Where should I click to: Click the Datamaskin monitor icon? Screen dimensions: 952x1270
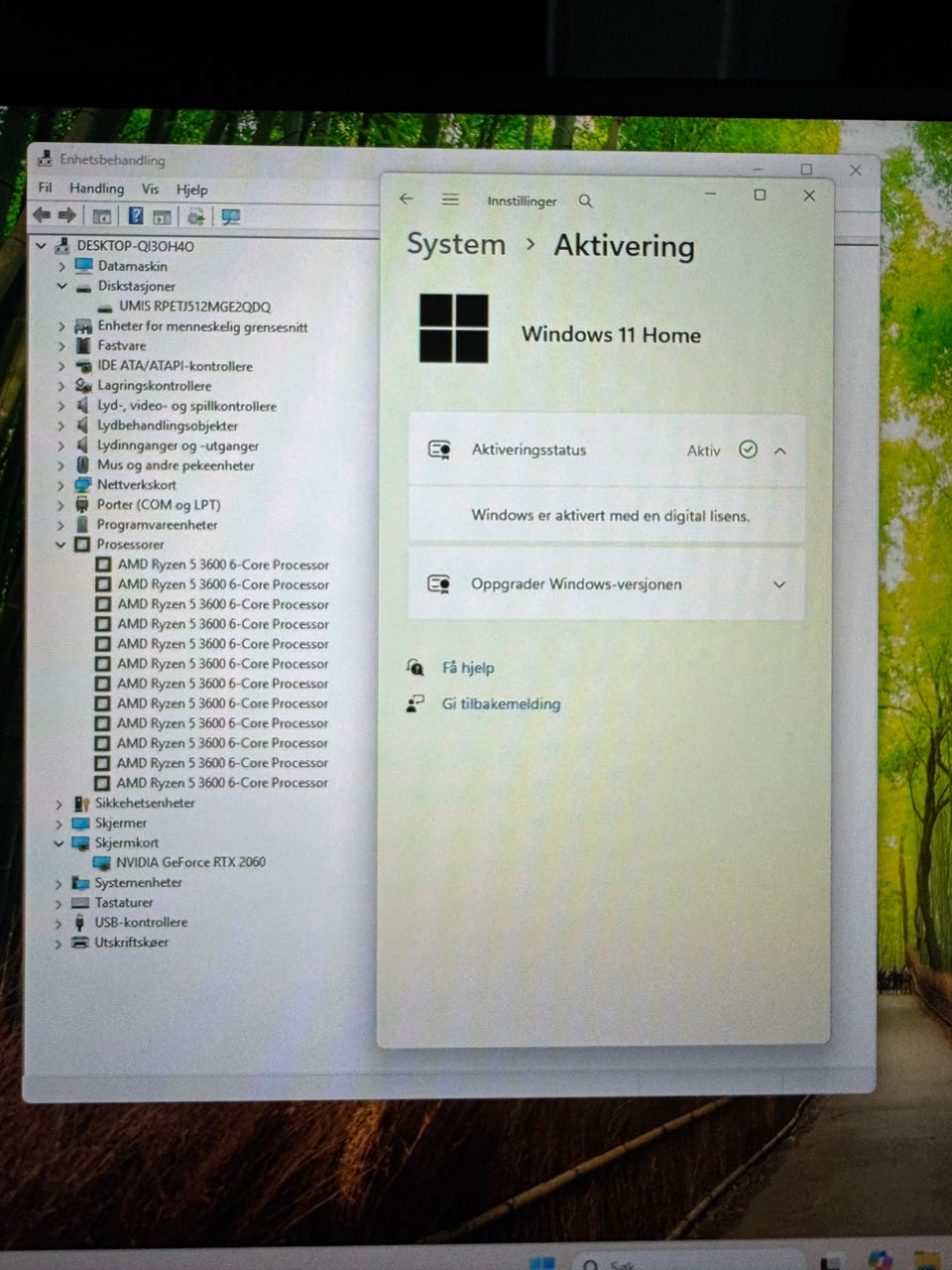coord(83,266)
